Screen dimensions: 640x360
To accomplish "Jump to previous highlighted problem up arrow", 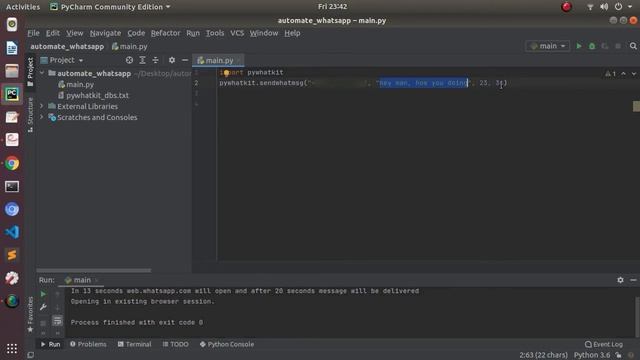I will pos(623,73).
